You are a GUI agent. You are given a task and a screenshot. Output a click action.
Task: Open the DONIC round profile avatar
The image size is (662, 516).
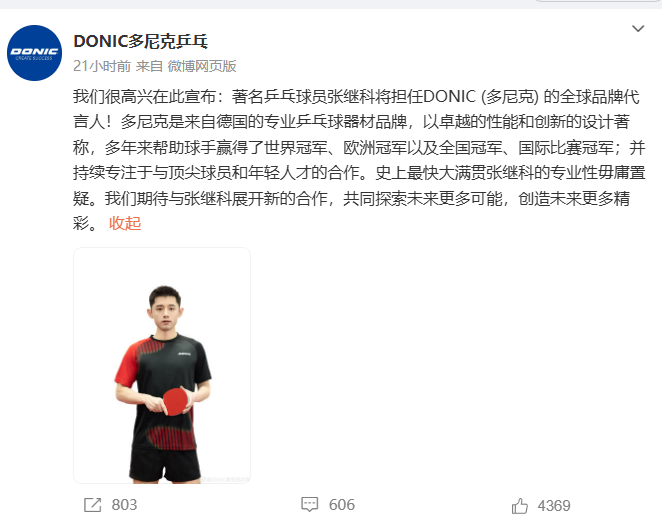(x=35, y=53)
